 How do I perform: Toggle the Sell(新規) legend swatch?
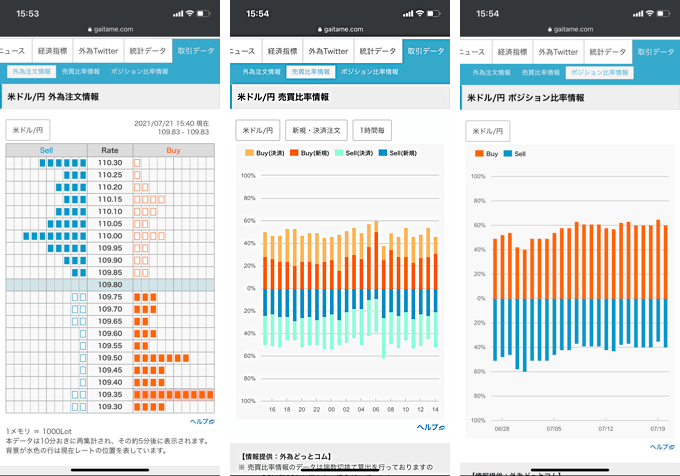click(382, 153)
